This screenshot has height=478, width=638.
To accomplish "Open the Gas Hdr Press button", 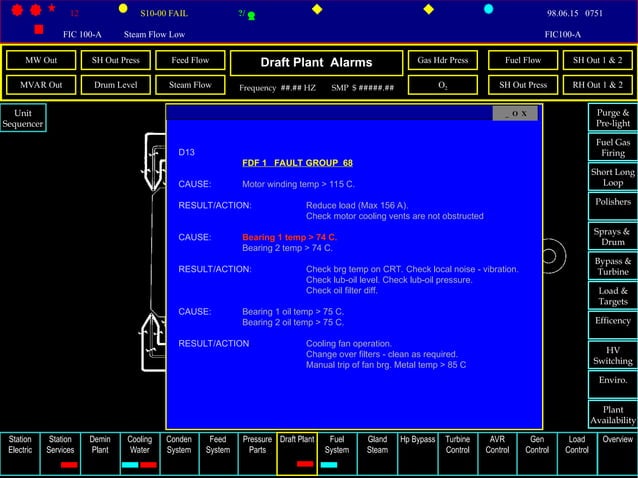I will [x=443, y=60].
